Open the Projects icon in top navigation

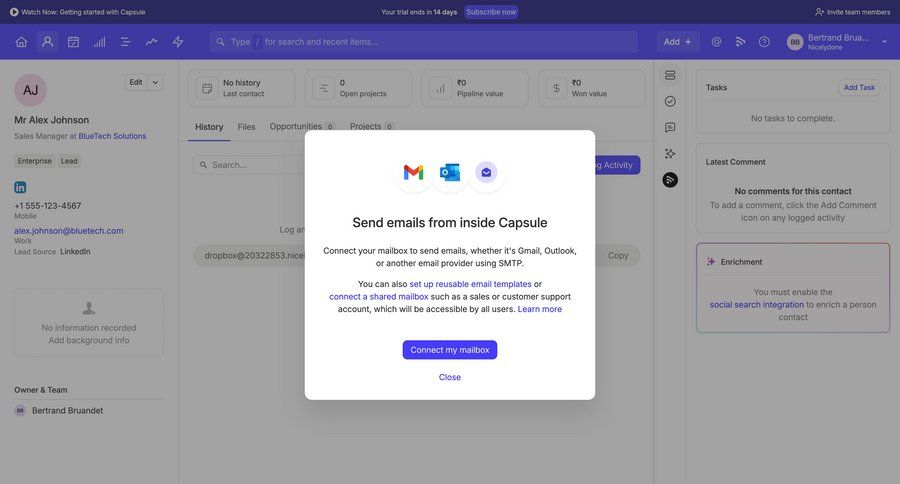[x=126, y=42]
